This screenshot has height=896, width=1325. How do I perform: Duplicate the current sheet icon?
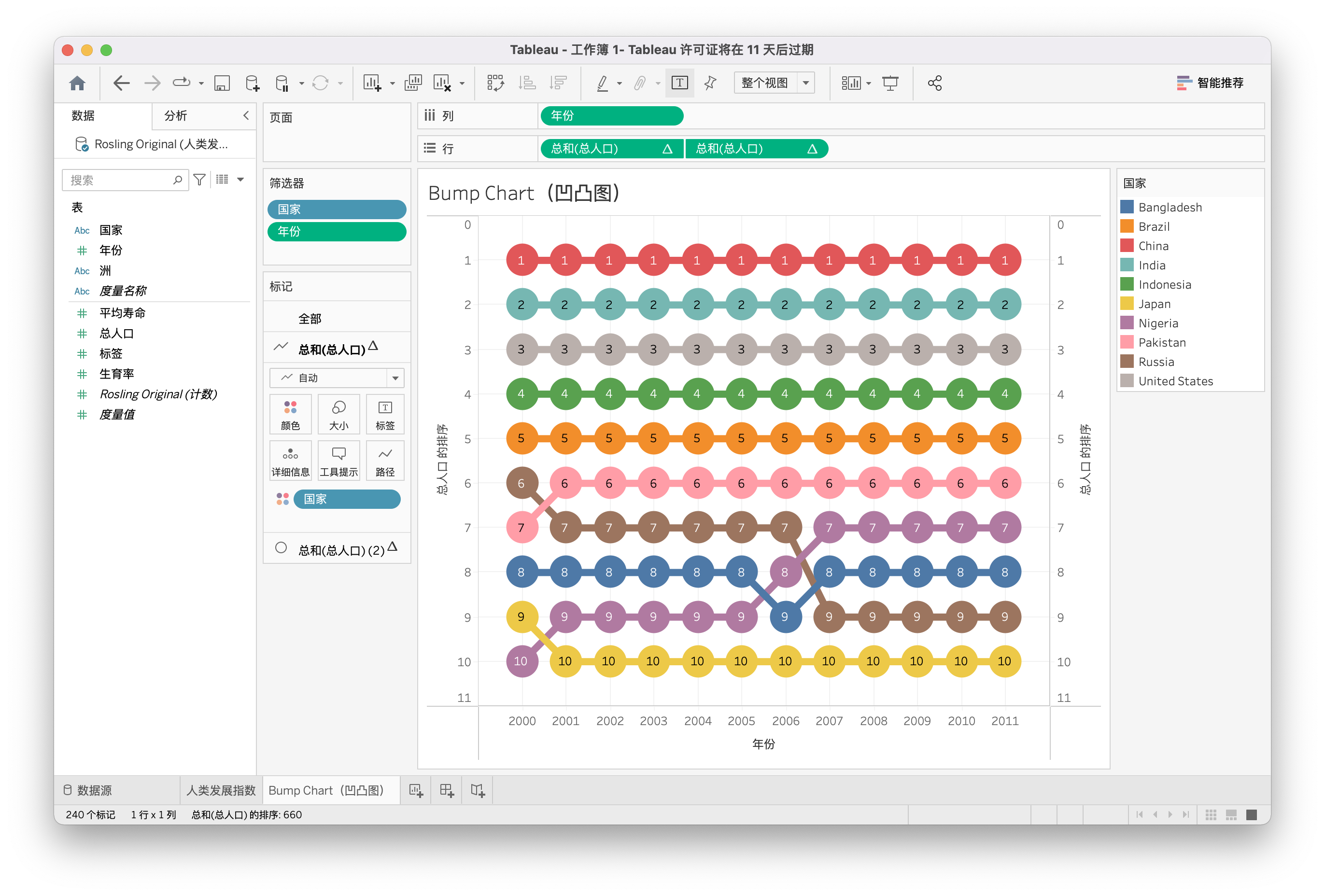point(413,83)
